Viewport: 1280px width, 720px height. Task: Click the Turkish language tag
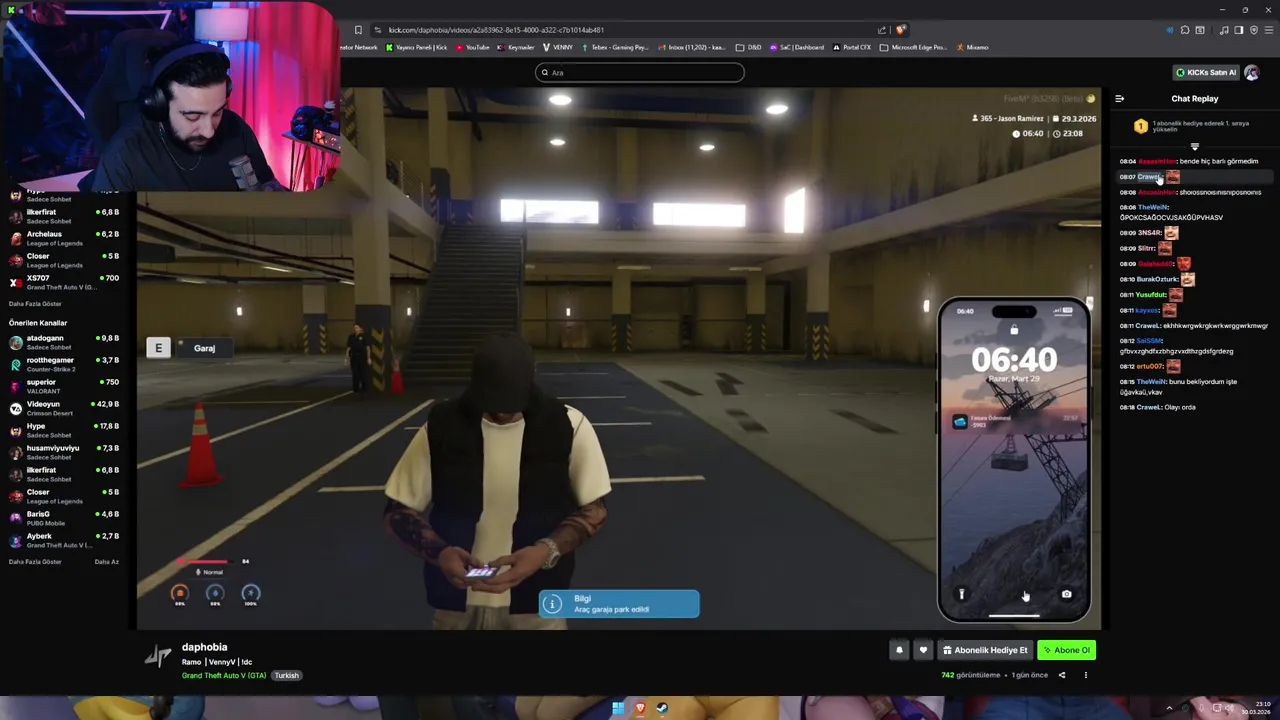click(x=287, y=676)
